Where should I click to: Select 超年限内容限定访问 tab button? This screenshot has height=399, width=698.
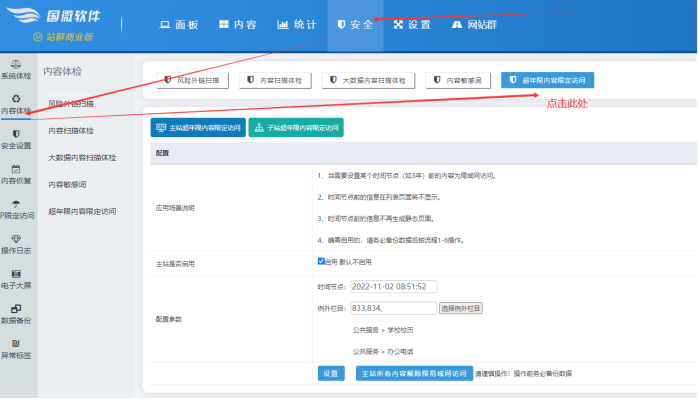(548, 80)
